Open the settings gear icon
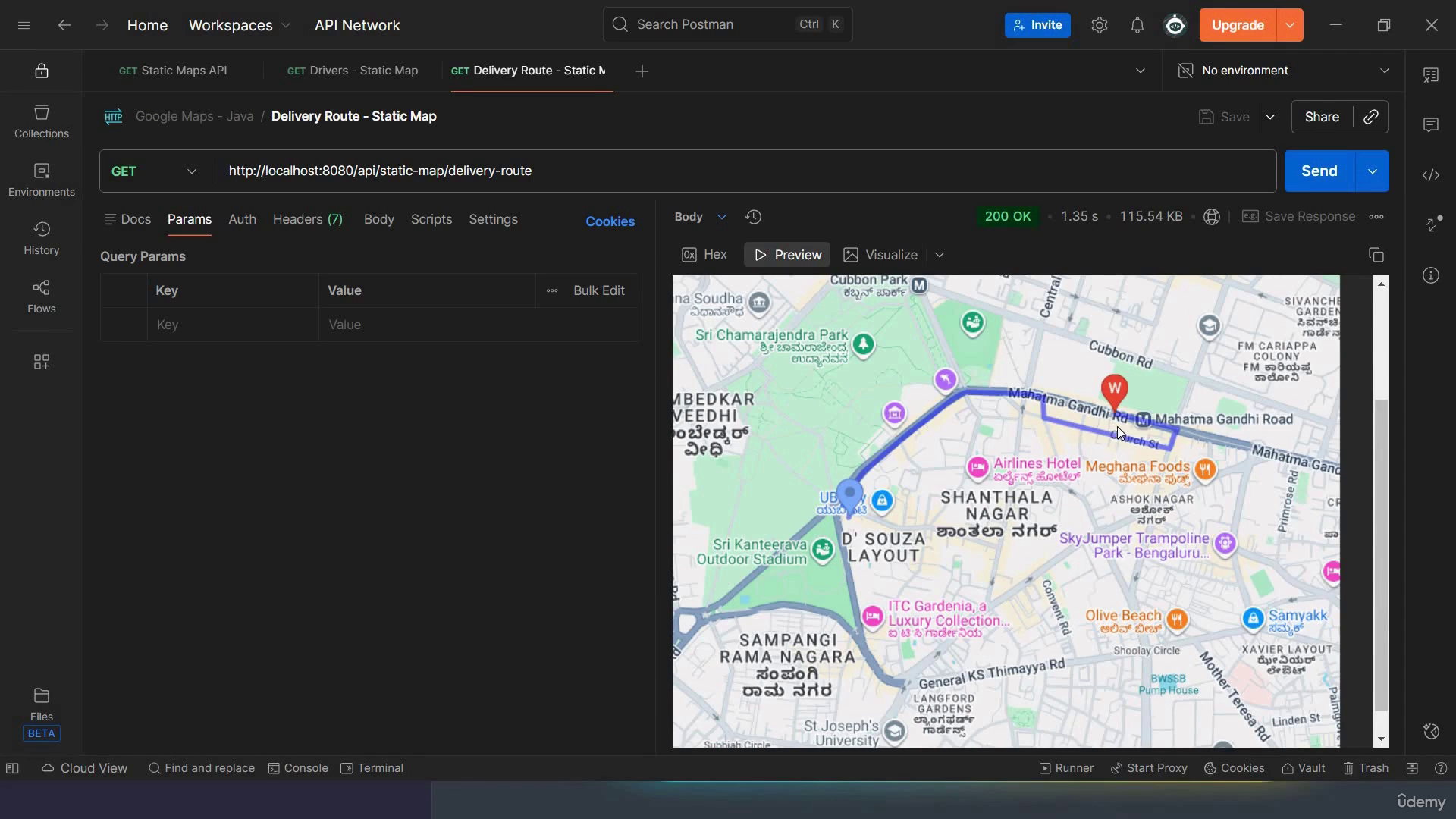1456x819 pixels. point(1099,25)
